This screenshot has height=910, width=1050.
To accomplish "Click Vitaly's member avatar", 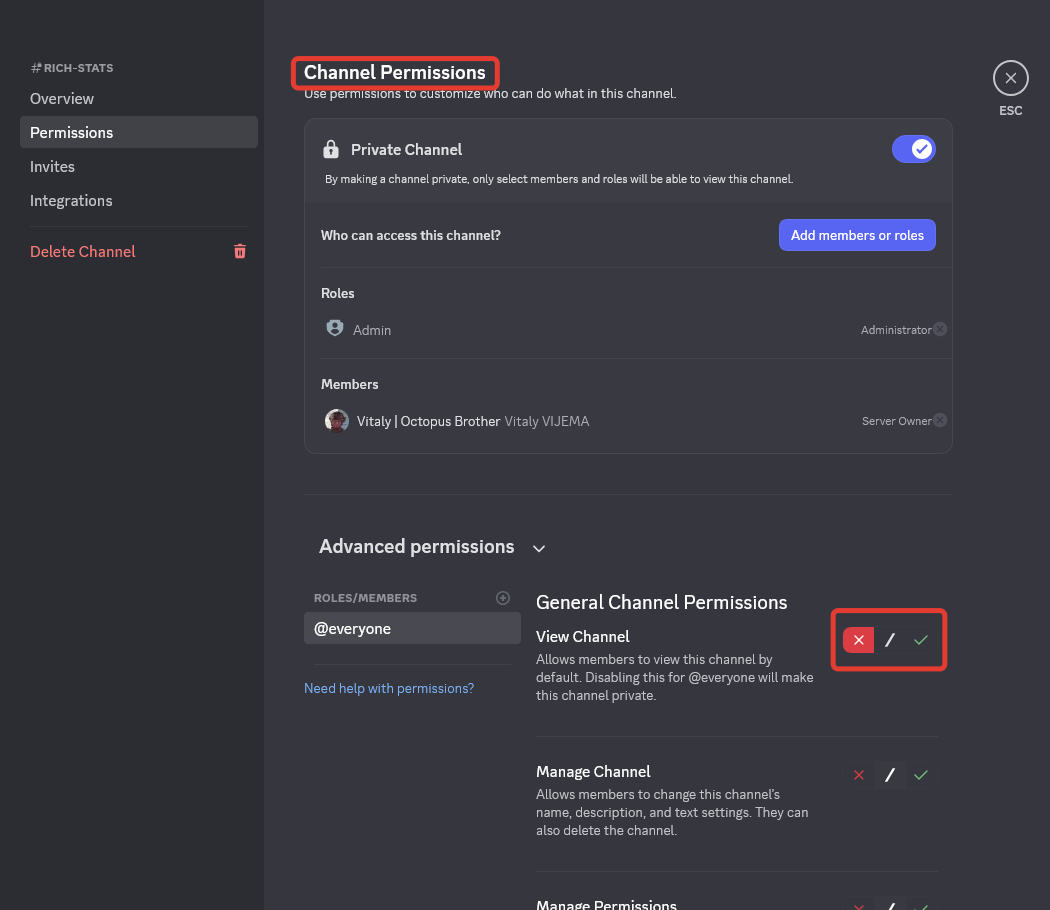I will point(336,421).
